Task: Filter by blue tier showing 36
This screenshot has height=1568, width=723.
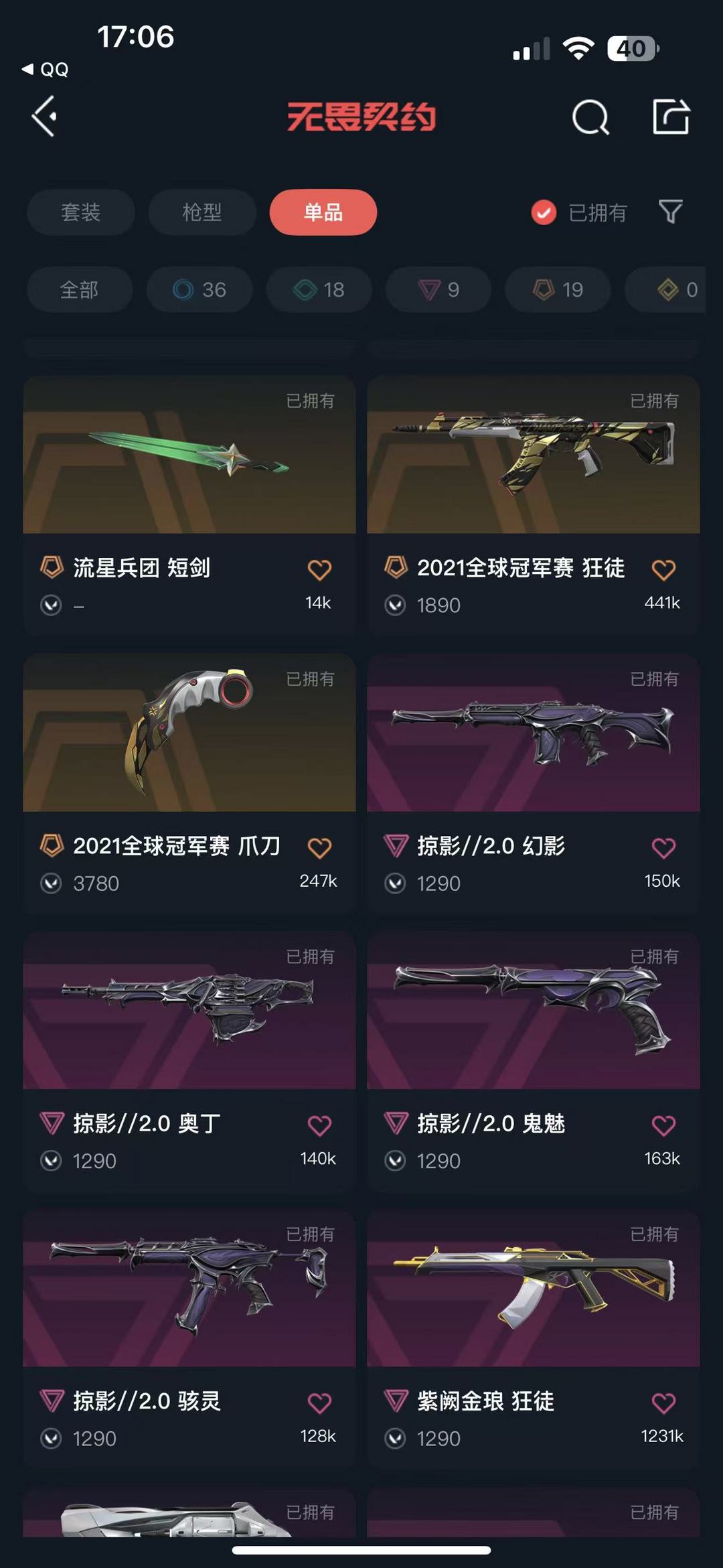Action: (x=199, y=289)
